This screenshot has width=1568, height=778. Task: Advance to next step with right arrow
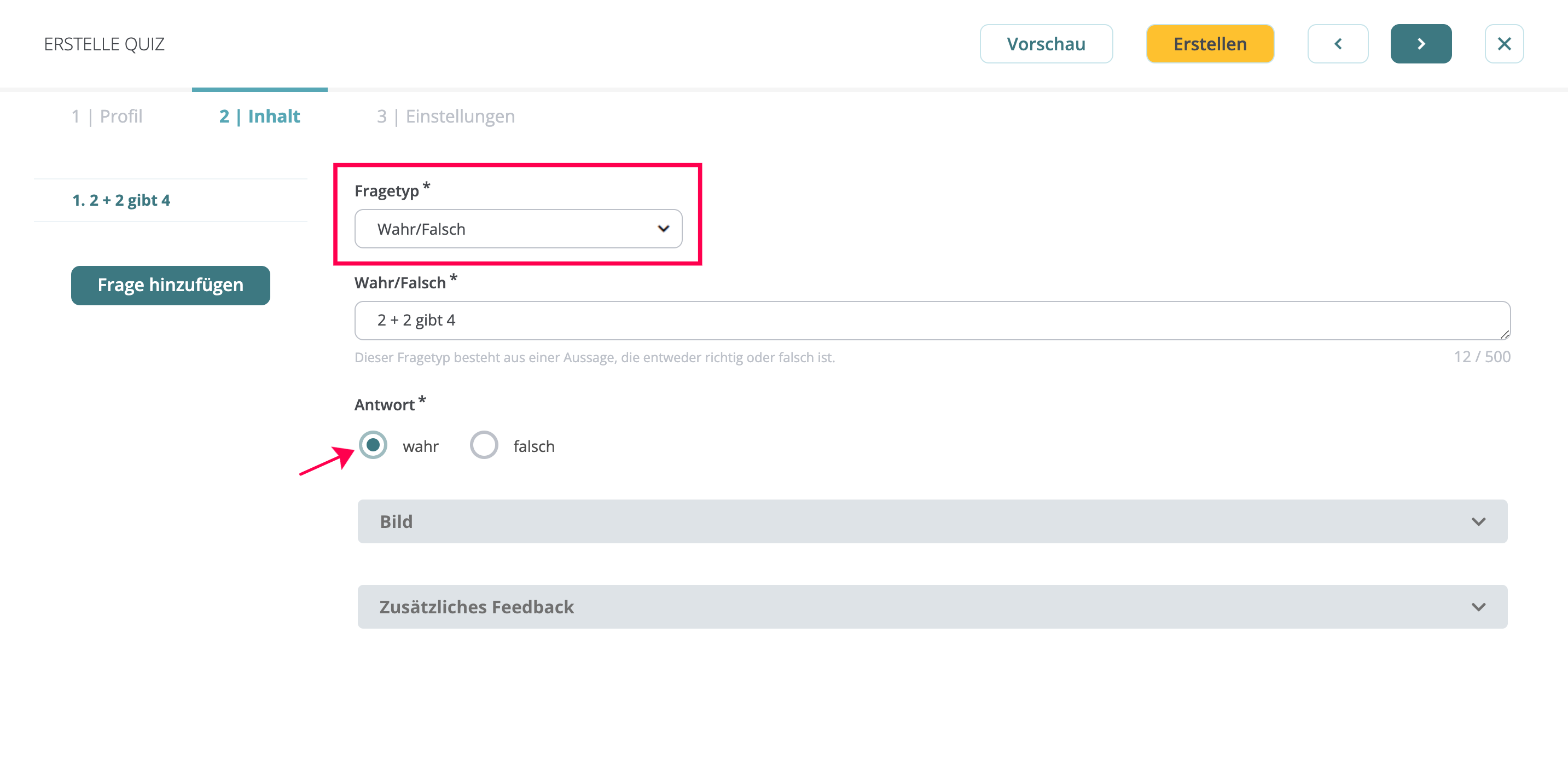click(1421, 44)
